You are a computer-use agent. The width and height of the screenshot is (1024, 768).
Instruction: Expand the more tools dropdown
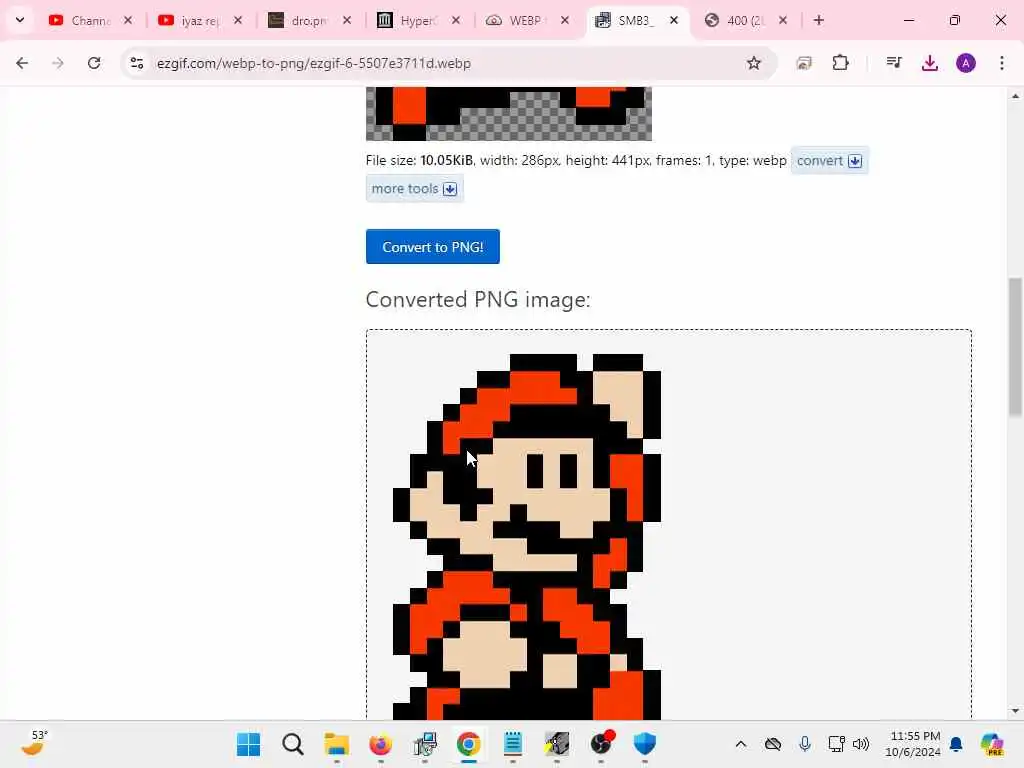[415, 189]
